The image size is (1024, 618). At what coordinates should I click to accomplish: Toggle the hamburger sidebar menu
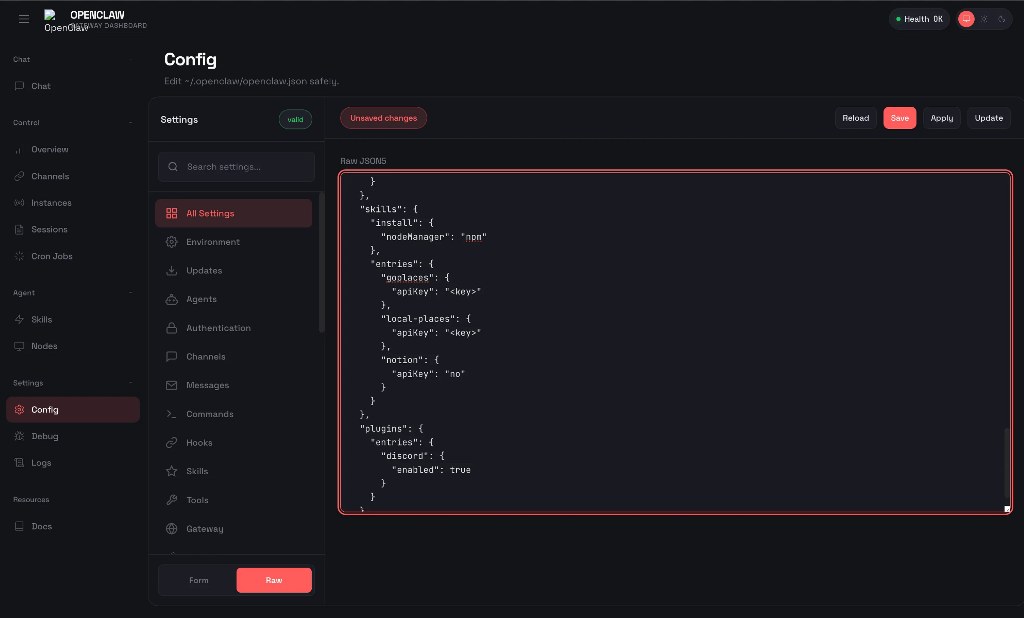point(24,19)
